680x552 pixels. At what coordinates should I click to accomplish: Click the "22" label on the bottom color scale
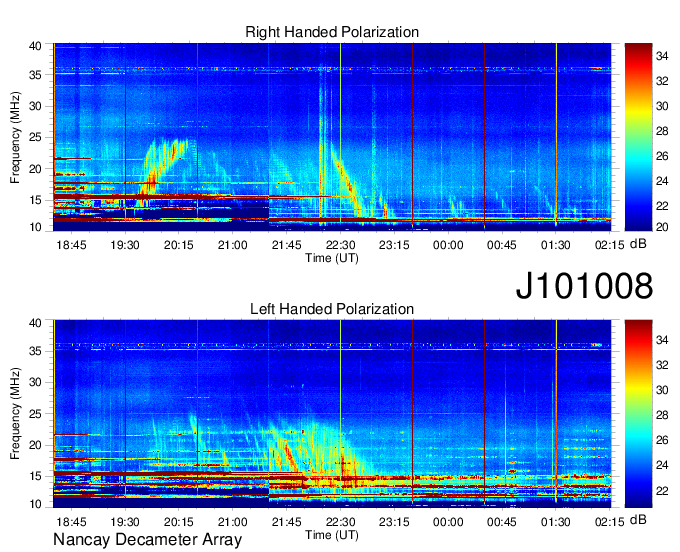pyautogui.click(x=662, y=491)
